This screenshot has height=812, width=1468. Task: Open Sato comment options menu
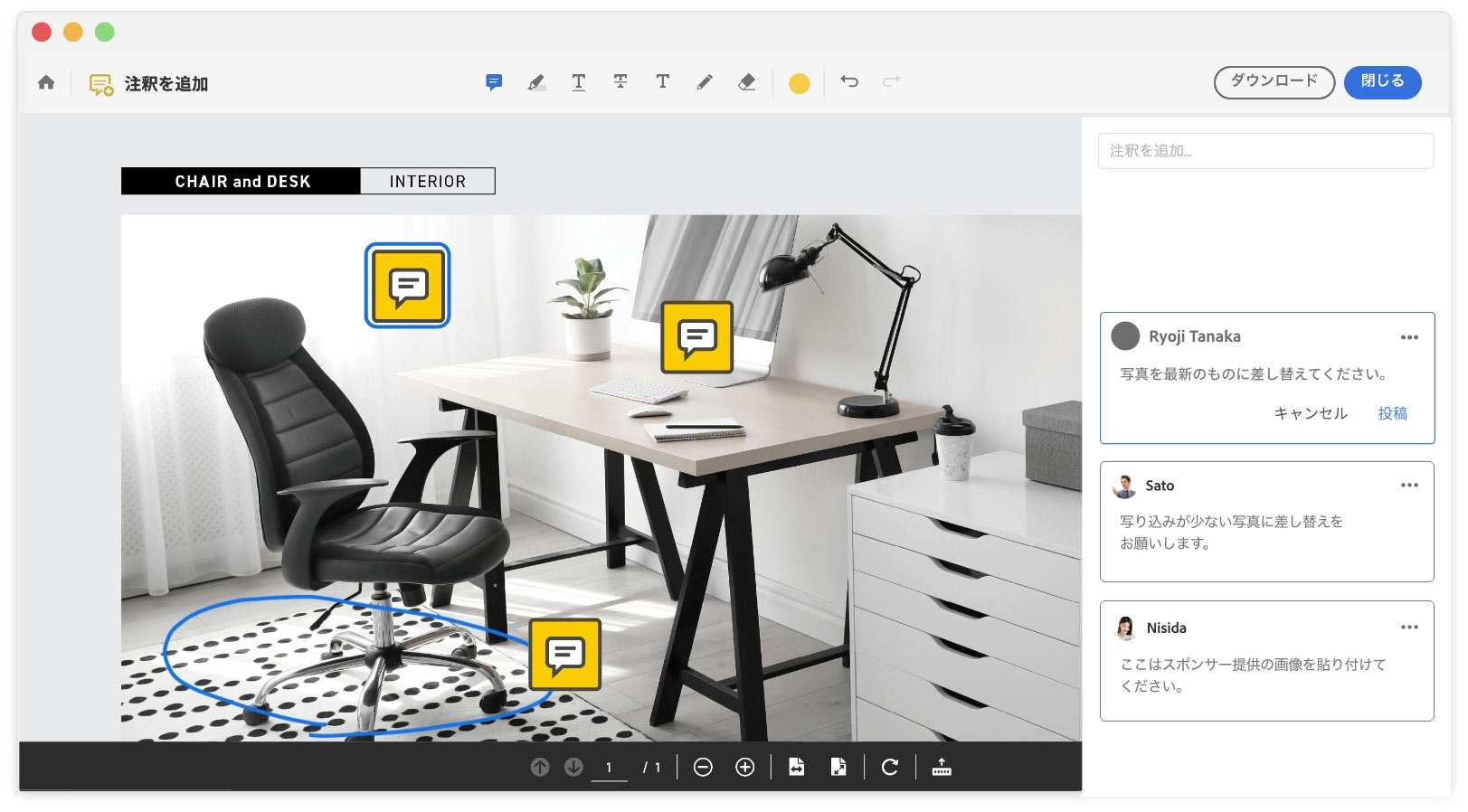1409,486
